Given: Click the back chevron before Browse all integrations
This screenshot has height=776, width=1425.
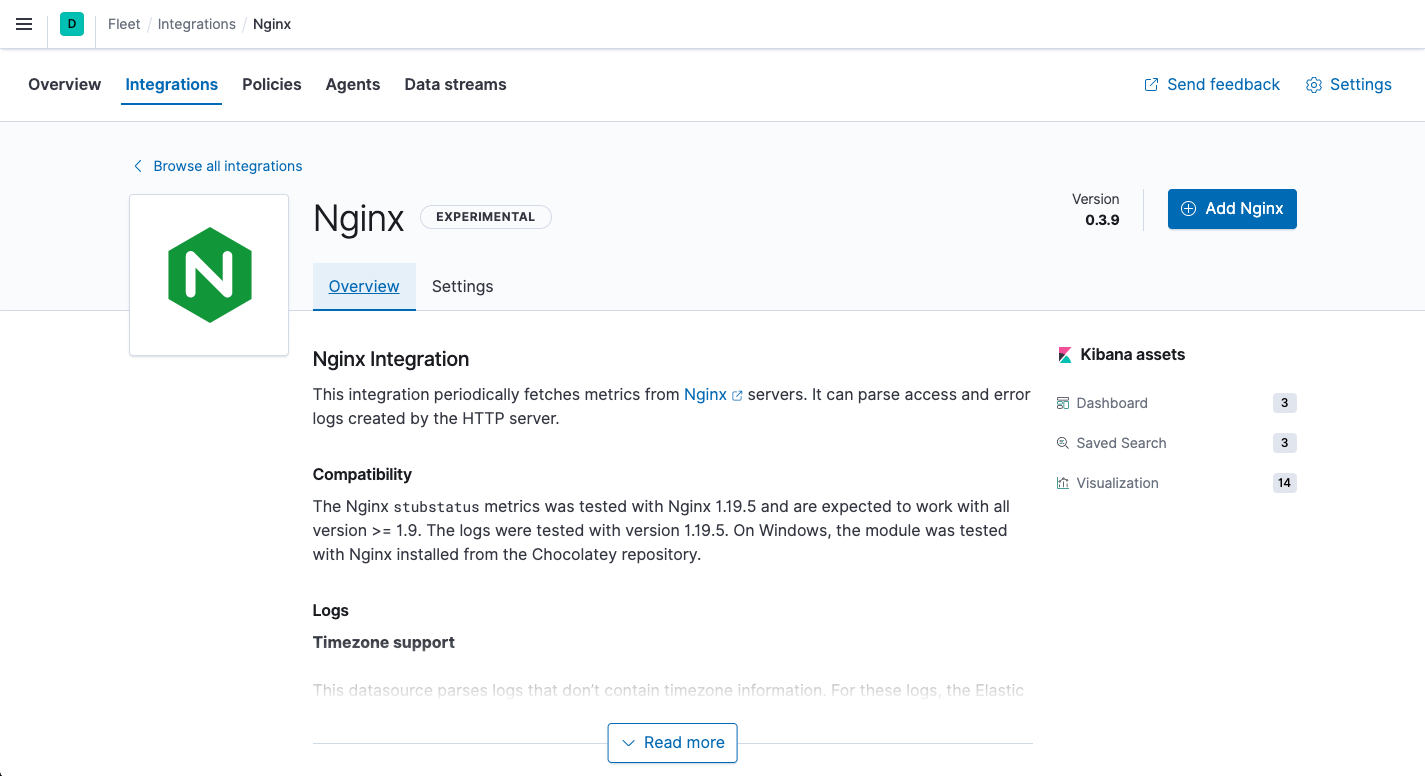Looking at the screenshot, I should pyautogui.click(x=137, y=165).
